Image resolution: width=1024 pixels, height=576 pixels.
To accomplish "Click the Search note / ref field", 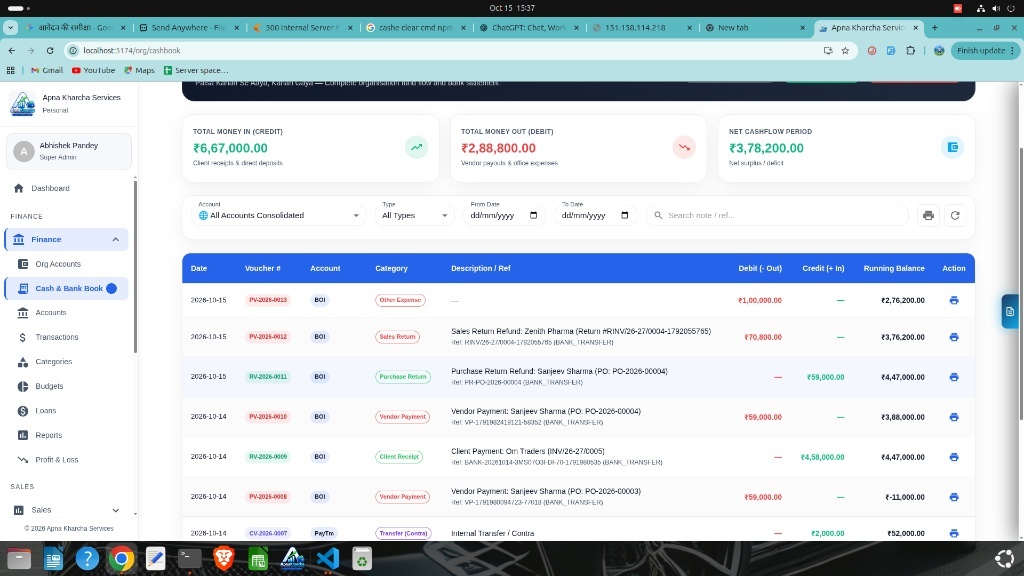I will point(777,216).
